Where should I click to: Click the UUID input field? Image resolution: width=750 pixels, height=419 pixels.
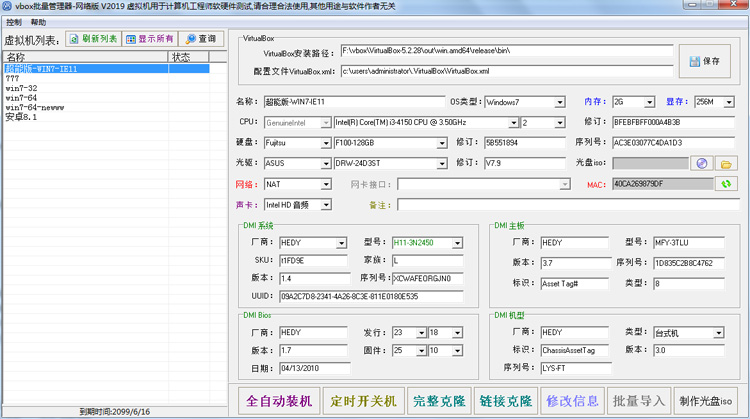pyautogui.click(x=371, y=297)
